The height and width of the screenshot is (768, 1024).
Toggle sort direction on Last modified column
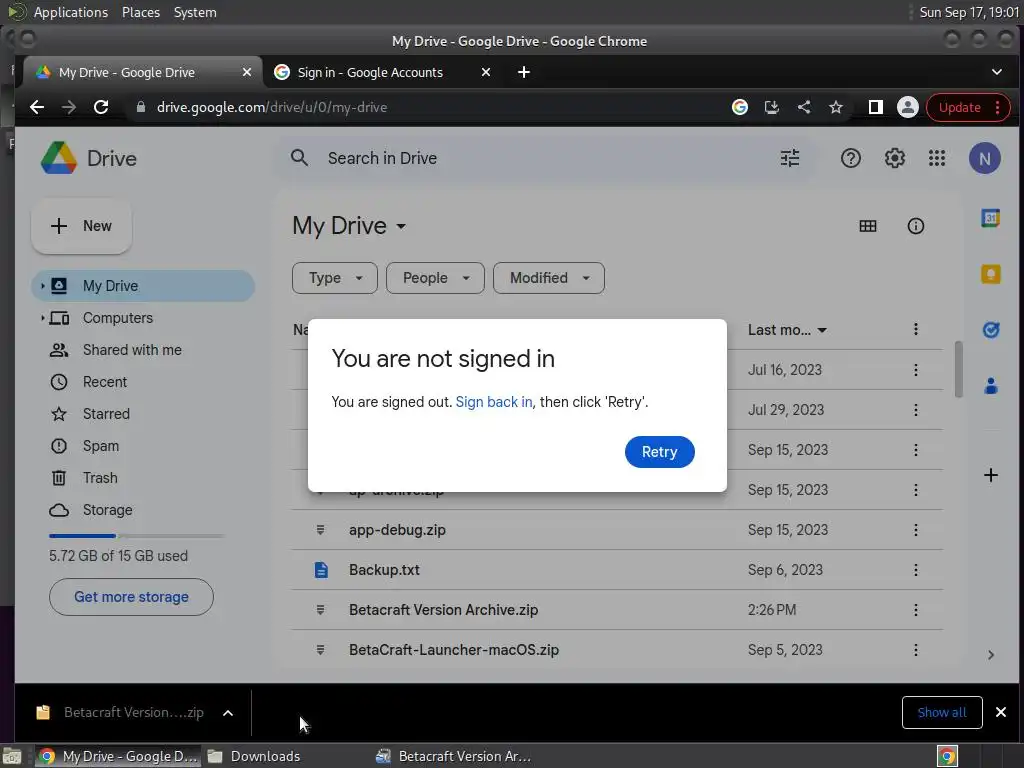pos(822,330)
